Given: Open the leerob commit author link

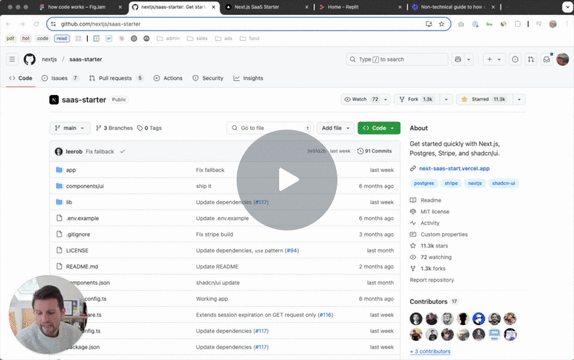Looking at the screenshot, I should click(x=74, y=151).
